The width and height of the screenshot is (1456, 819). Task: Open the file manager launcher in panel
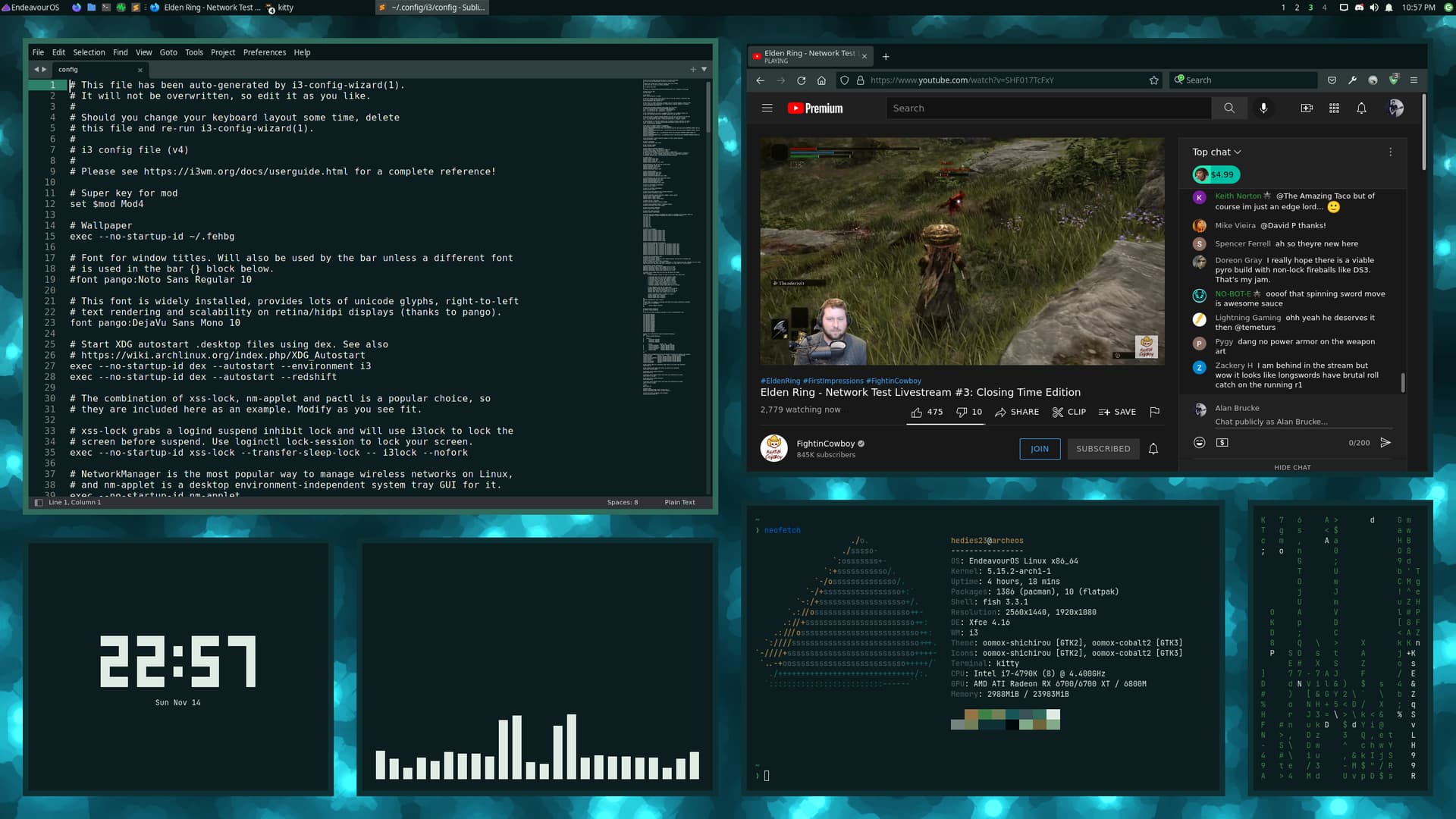pyautogui.click(x=92, y=8)
